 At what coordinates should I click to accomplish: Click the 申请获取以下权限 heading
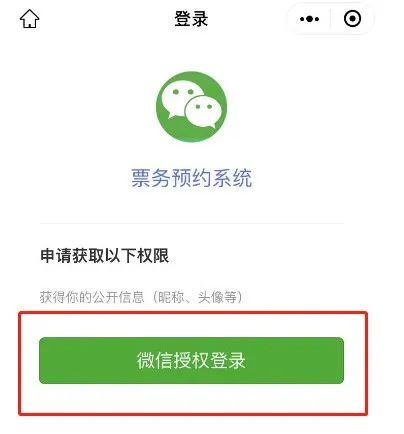105,256
